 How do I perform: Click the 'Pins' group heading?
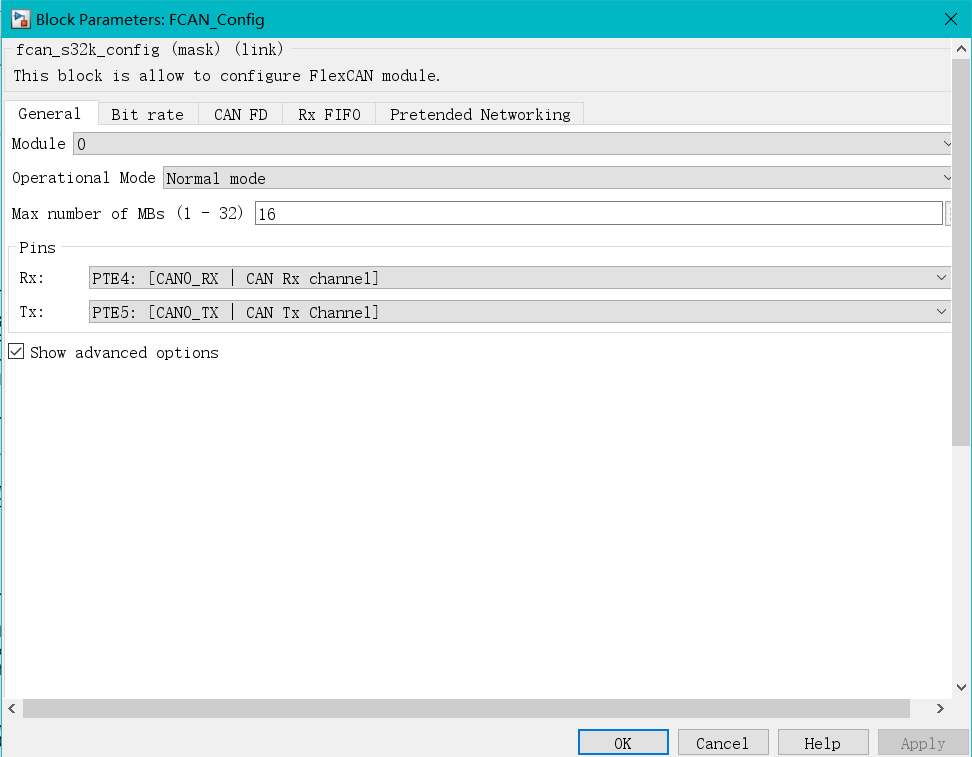coord(37,248)
